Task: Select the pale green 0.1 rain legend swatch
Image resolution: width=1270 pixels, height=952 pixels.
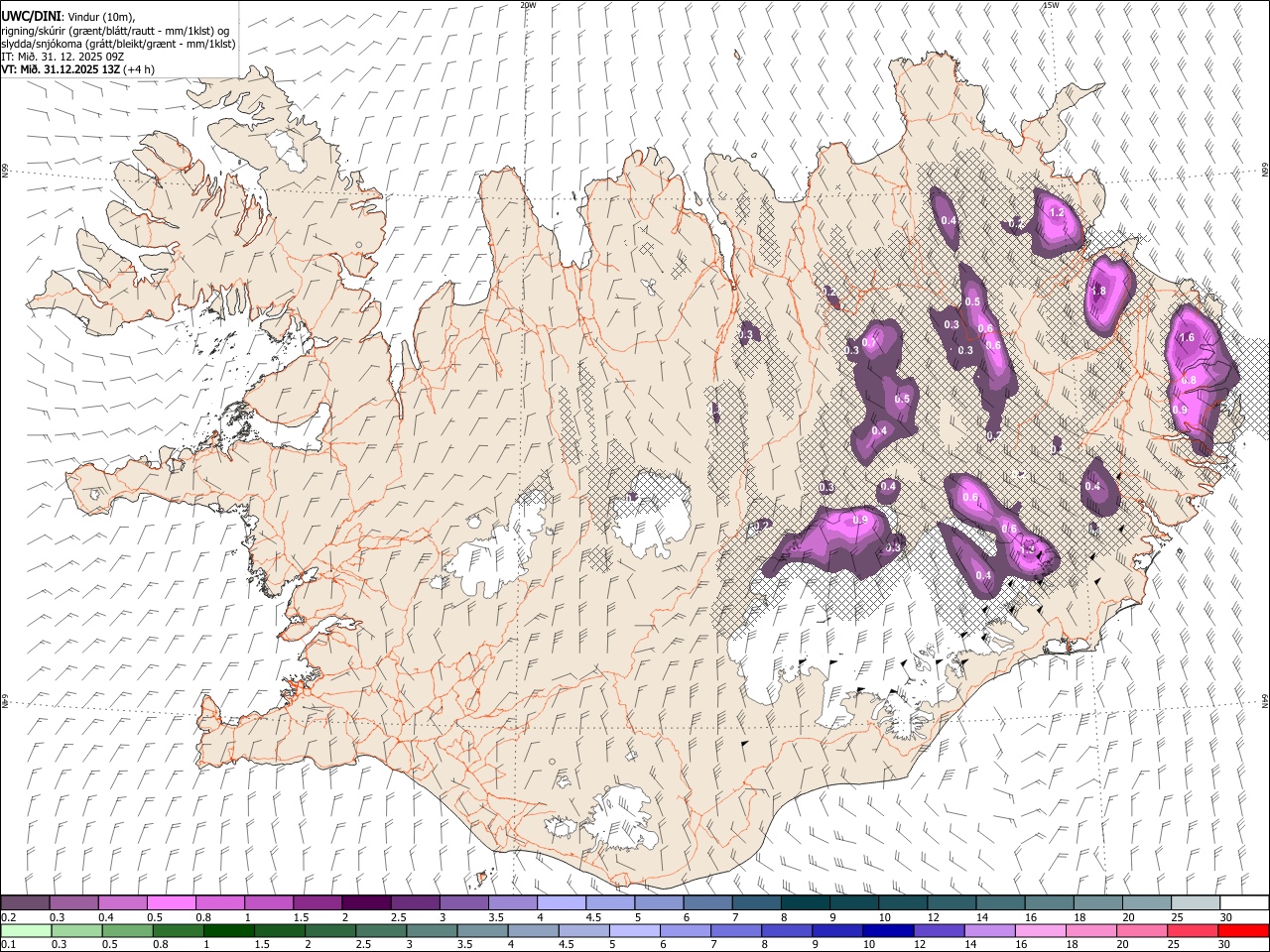Action: click(x=25, y=931)
